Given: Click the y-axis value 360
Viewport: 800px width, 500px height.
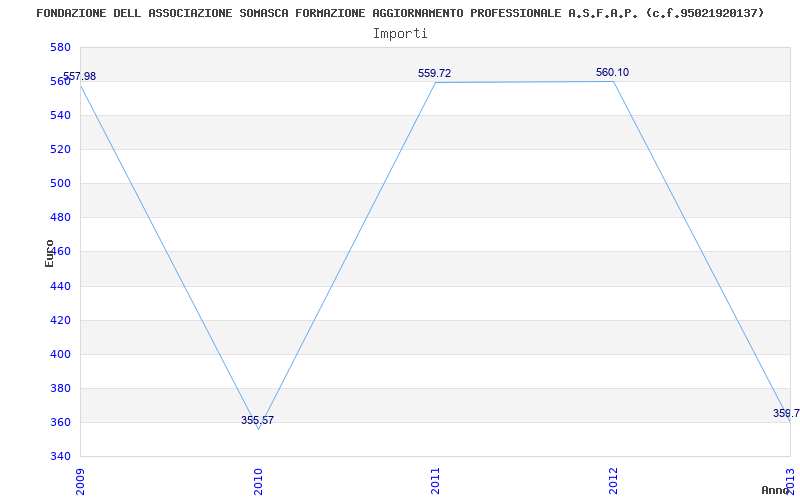Looking at the screenshot, I should 60,422.
